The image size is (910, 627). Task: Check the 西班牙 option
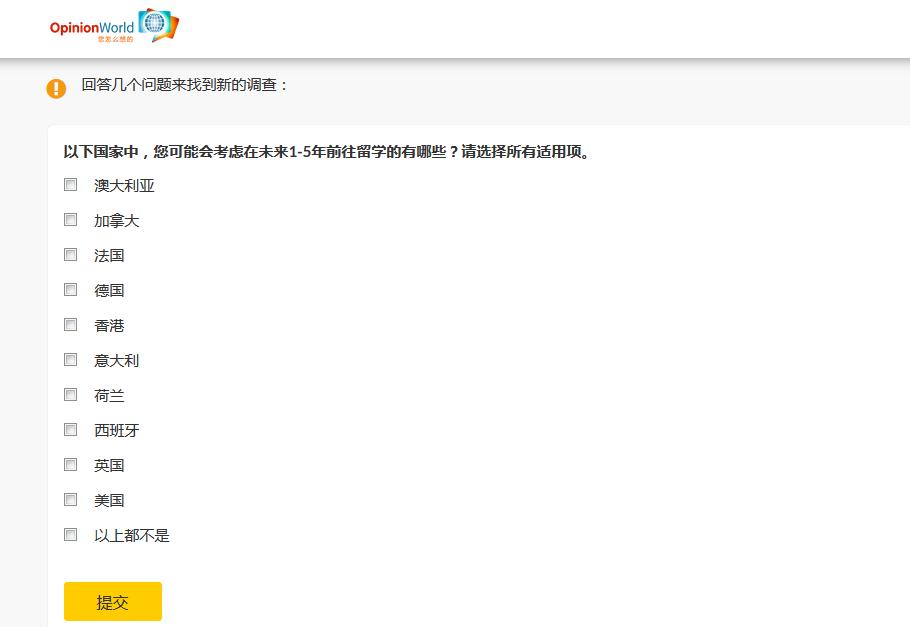pos(70,429)
